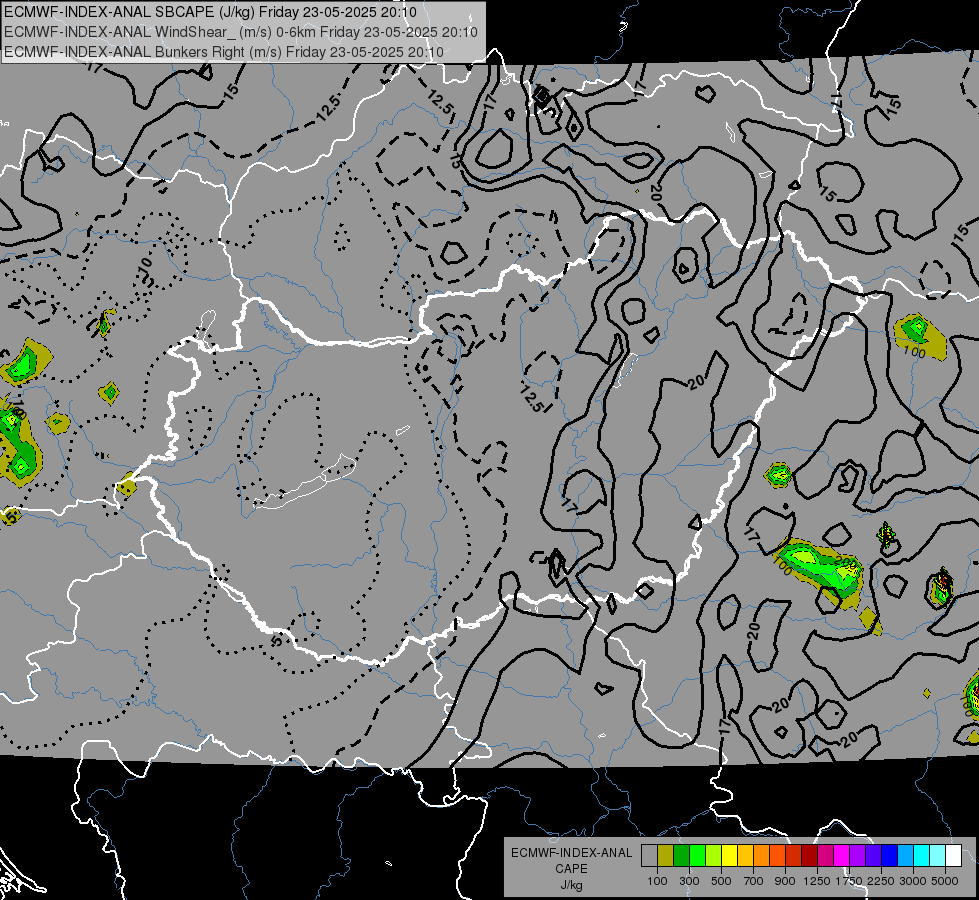Image resolution: width=979 pixels, height=900 pixels.
Task: Click the legend's 2250 tick value
Action: pos(881,882)
